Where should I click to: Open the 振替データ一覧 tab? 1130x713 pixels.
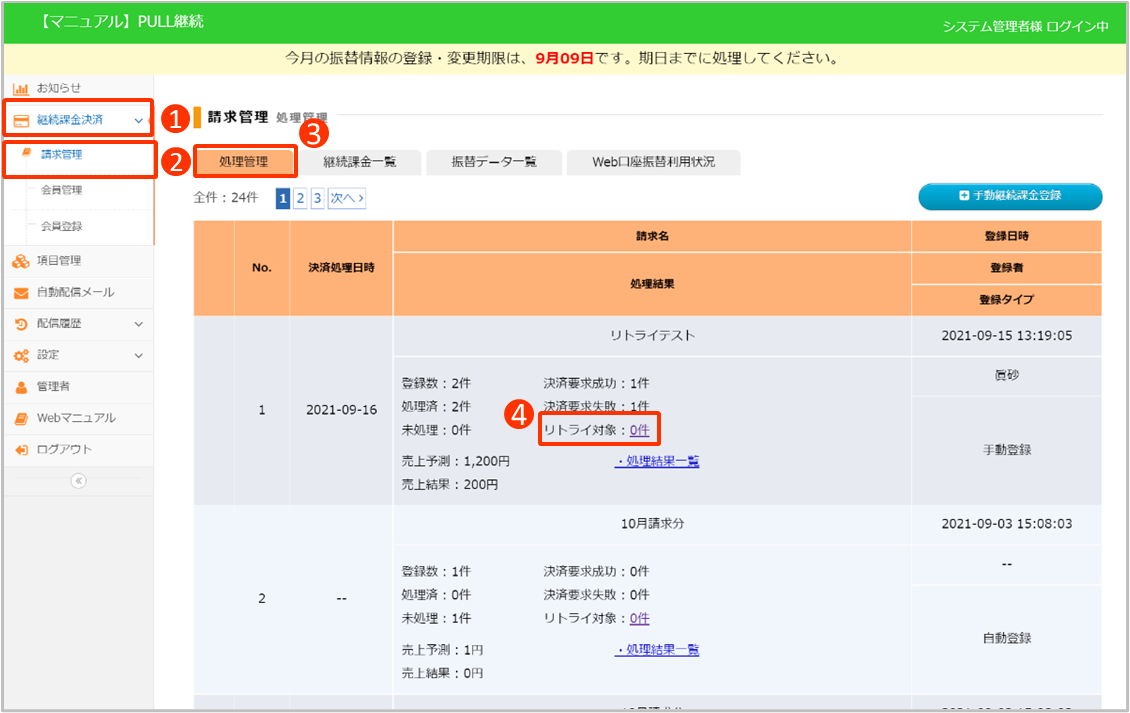coord(494,162)
